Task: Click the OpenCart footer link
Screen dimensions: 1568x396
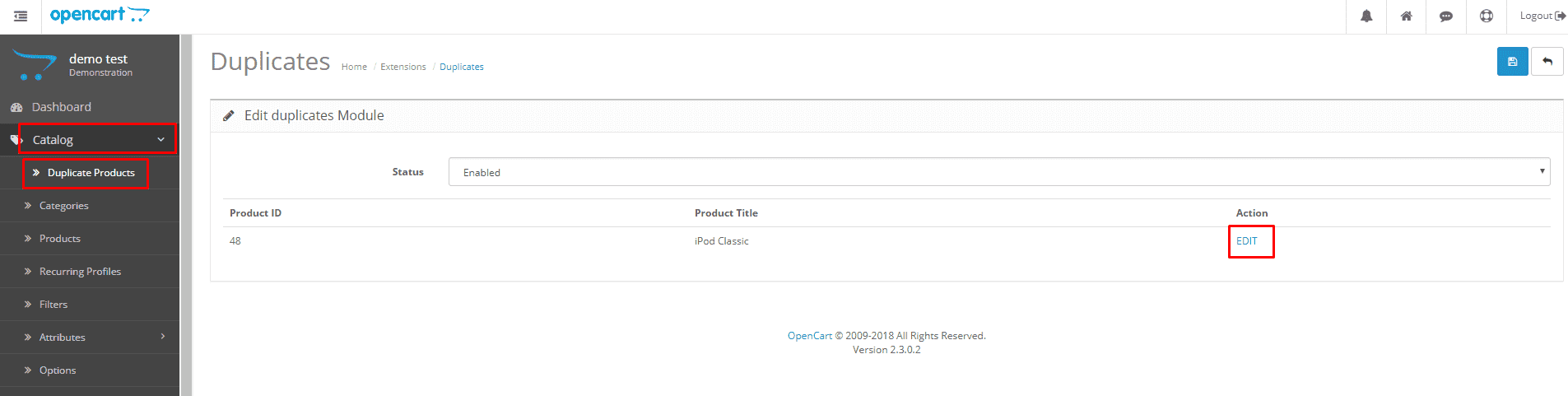Action: click(x=810, y=336)
